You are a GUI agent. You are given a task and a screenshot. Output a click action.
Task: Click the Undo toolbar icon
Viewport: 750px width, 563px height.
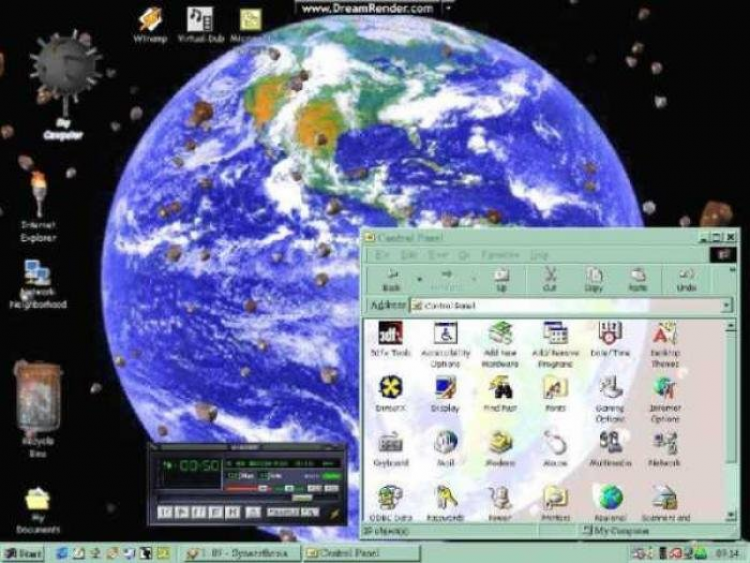[x=686, y=277]
